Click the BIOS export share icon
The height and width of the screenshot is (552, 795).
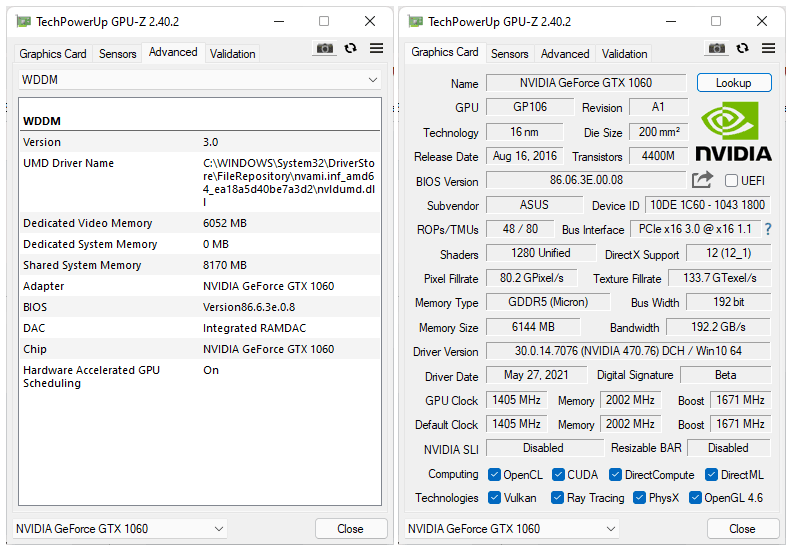tap(702, 180)
